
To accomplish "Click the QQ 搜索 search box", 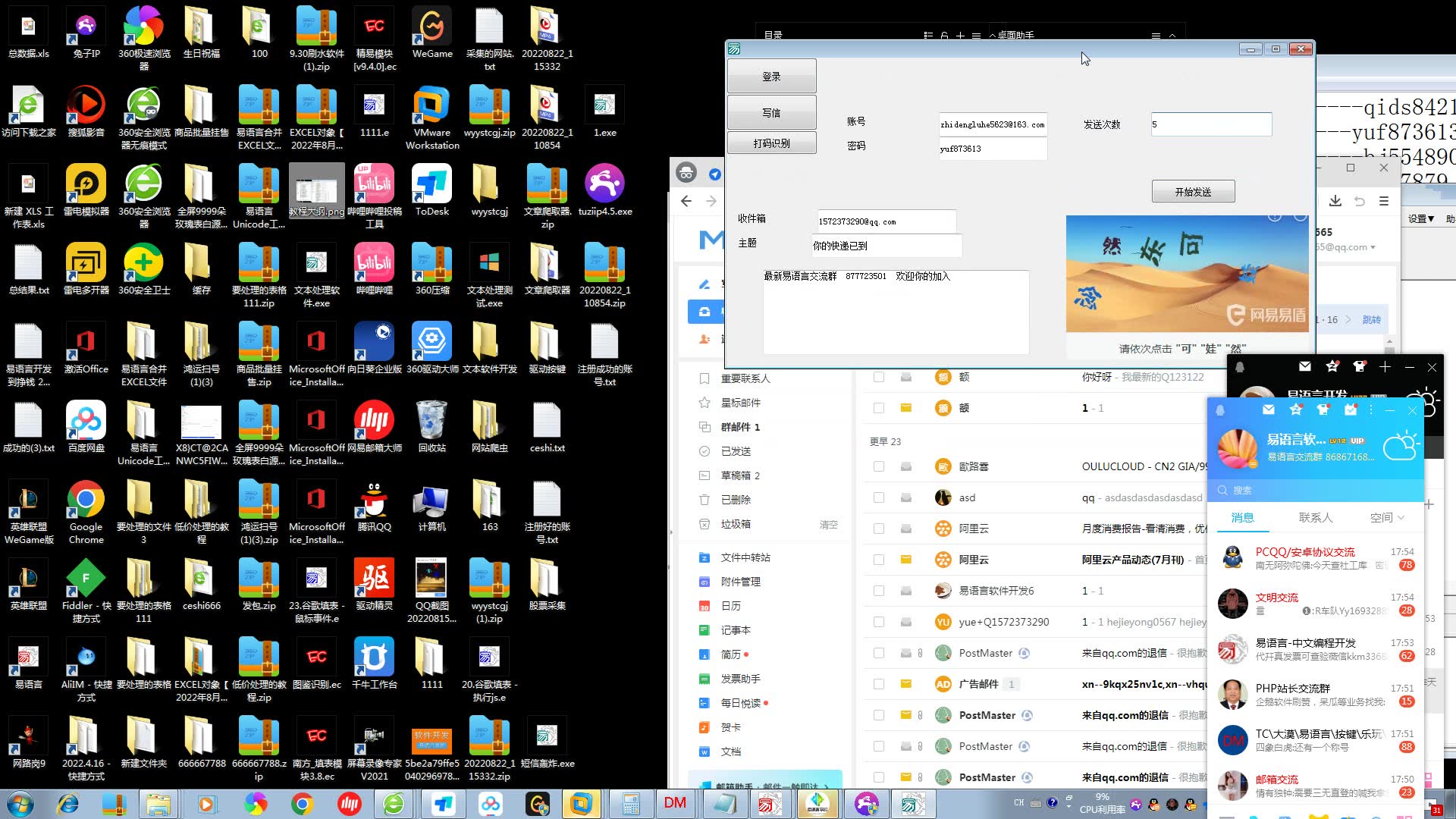I will click(1315, 490).
